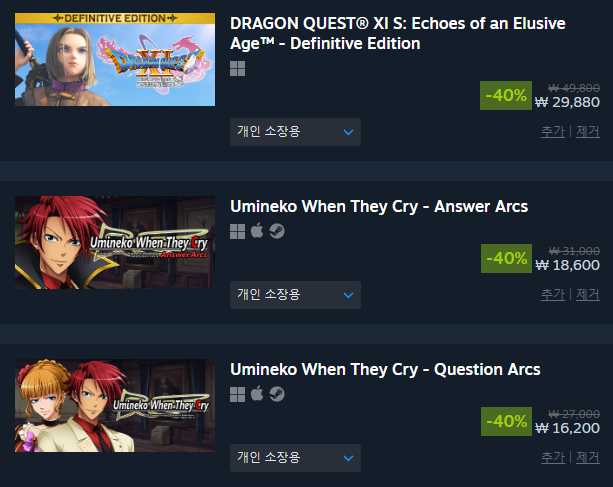Remove Umineko Answer Arcs via 제거 link
Image resolution: width=613 pixels, height=487 pixels.
[x=588, y=294]
